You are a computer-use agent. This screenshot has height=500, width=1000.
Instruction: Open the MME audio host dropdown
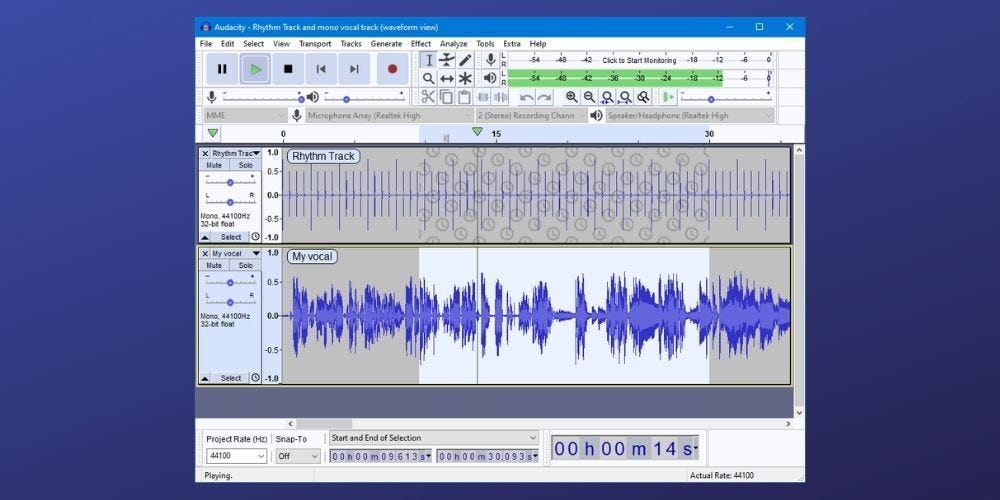pos(245,115)
